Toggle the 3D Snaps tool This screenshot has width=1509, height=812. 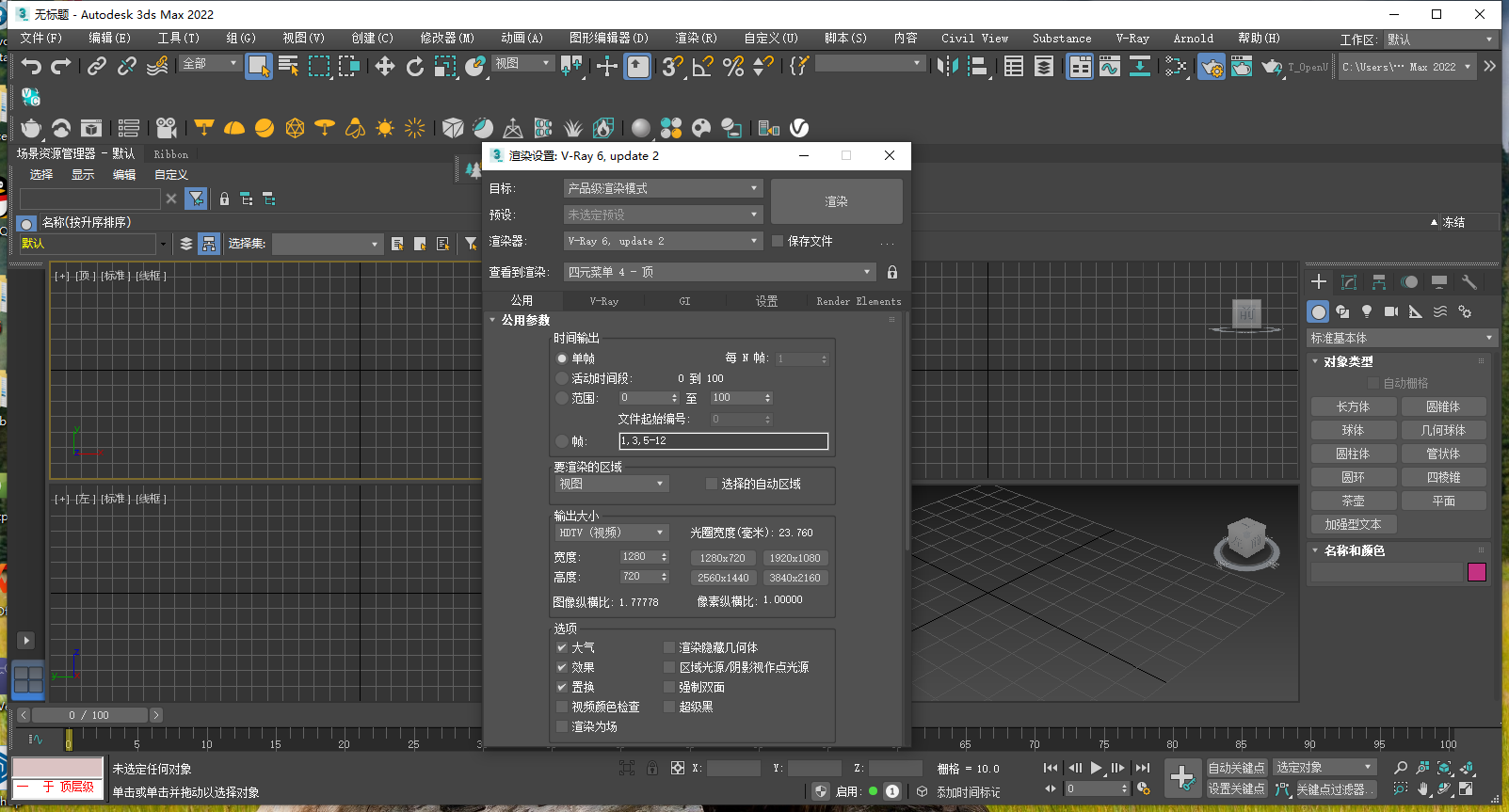672,66
